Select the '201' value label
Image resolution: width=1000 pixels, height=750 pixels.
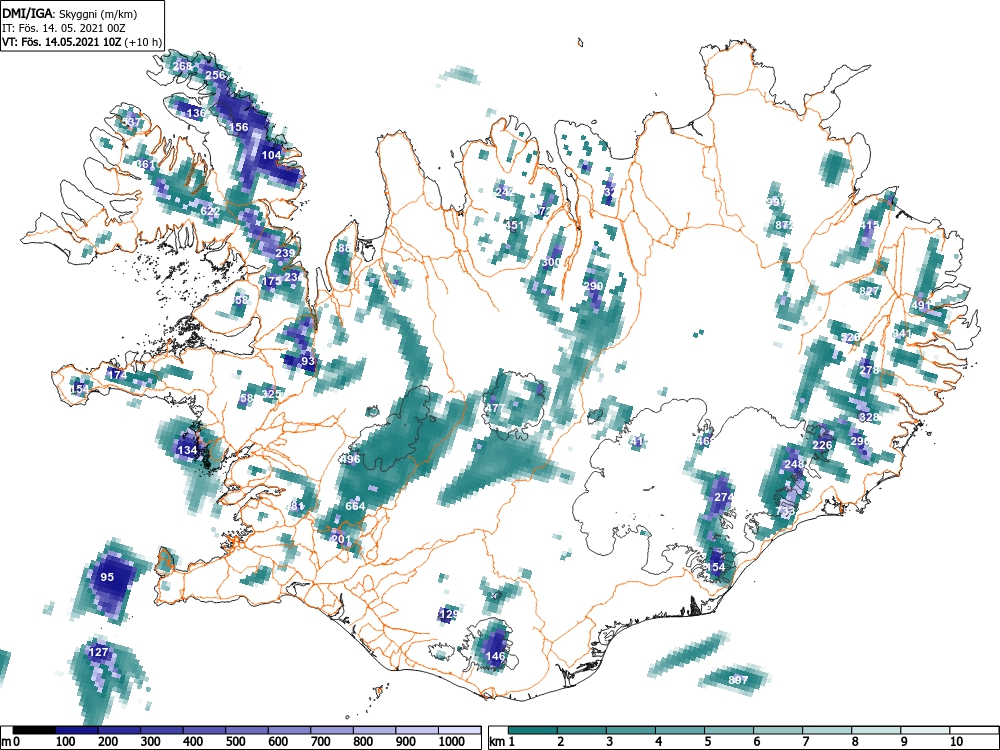point(342,540)
